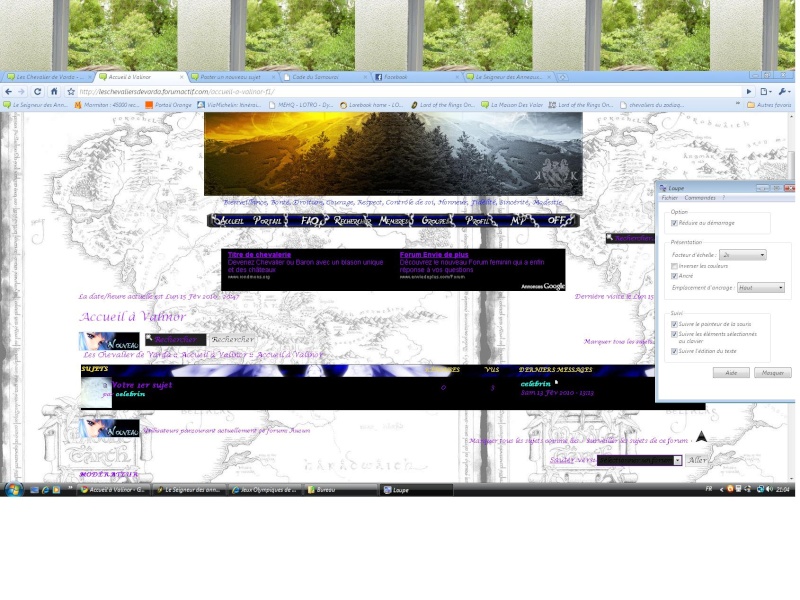Toggle Suivre les éléments sélectionnés au clavier
Image resolution: width=800 pixels, height=600 pixels.
coord(674,334)
